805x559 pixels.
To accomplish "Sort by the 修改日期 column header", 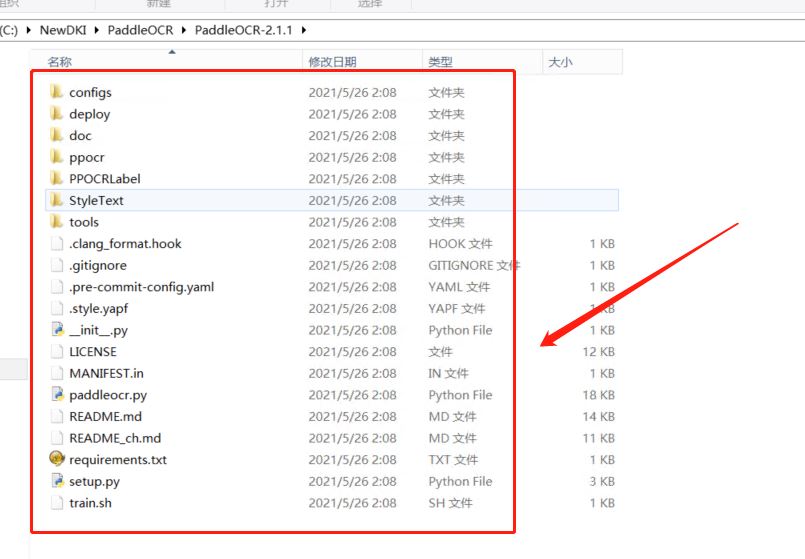I will point(332,62).
